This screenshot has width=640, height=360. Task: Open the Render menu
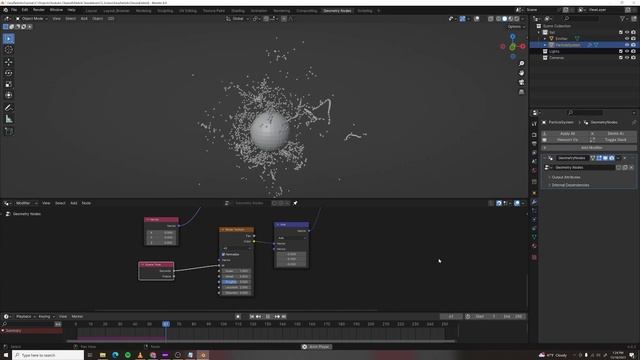(39, 10)
